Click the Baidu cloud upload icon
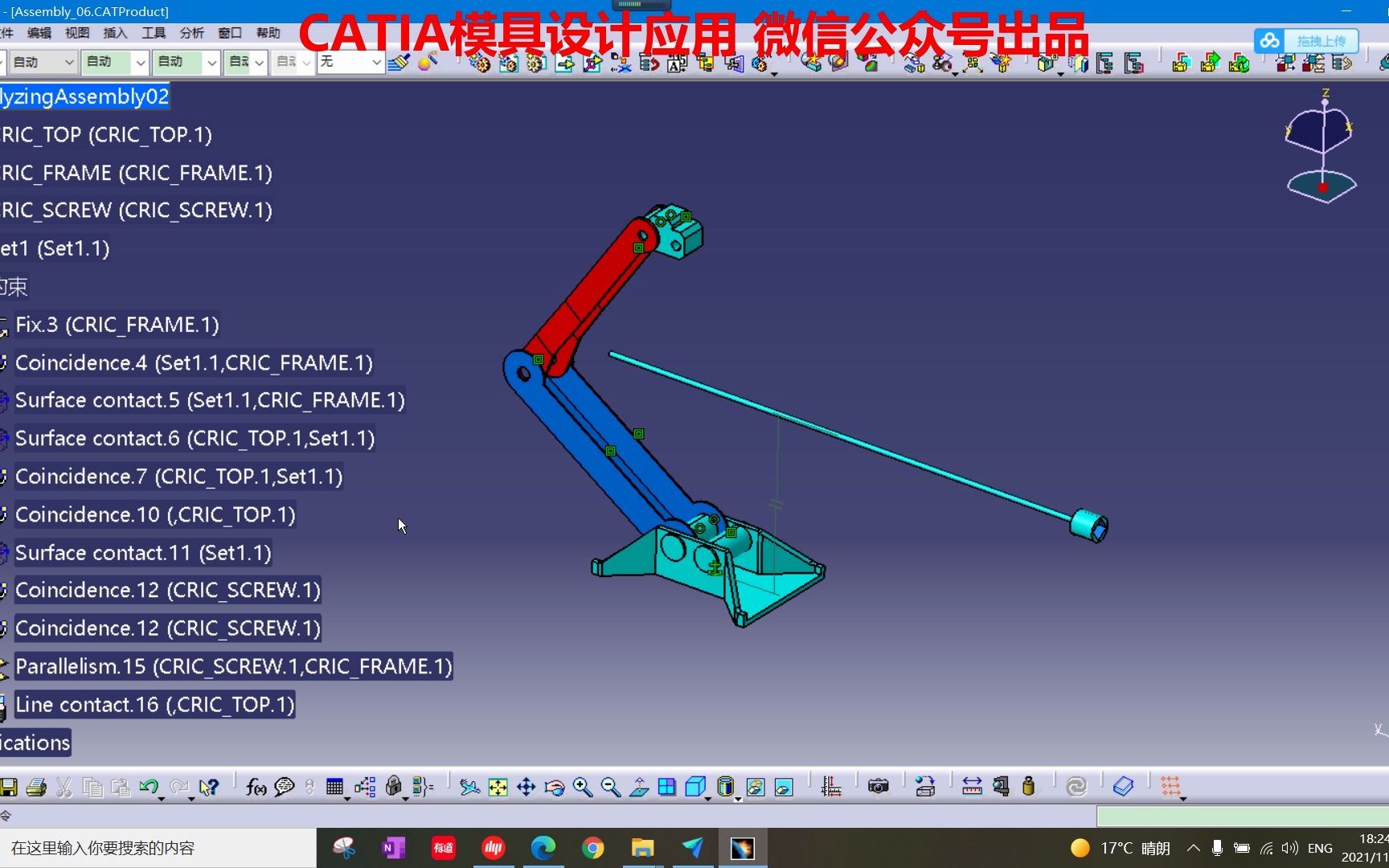1389x868 pixels. click(1269, 41)
